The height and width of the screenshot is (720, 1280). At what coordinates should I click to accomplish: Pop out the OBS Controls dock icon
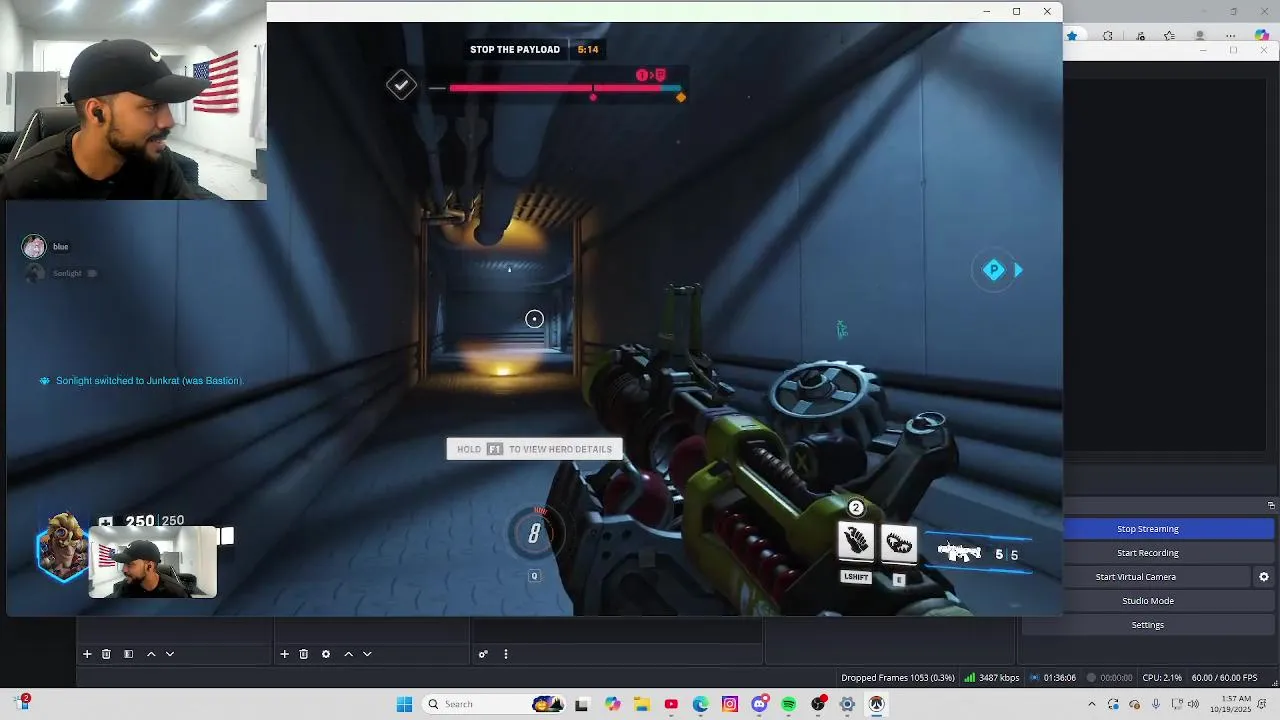(x=1271, y=505)
